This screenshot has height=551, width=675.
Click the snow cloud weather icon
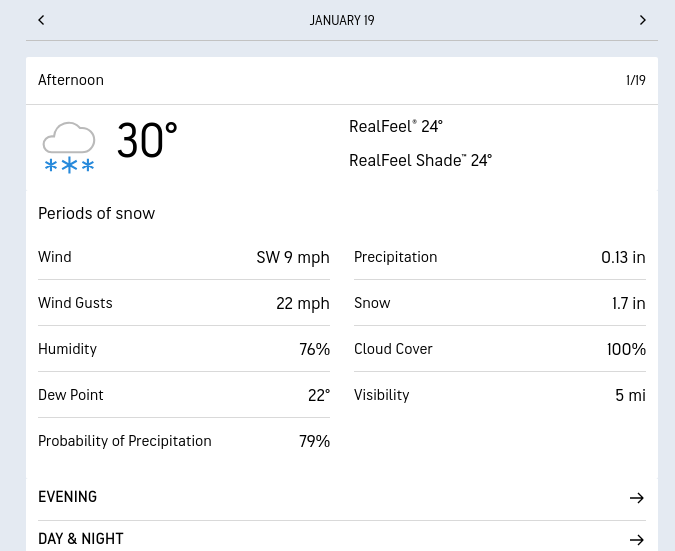click(69, 147)
